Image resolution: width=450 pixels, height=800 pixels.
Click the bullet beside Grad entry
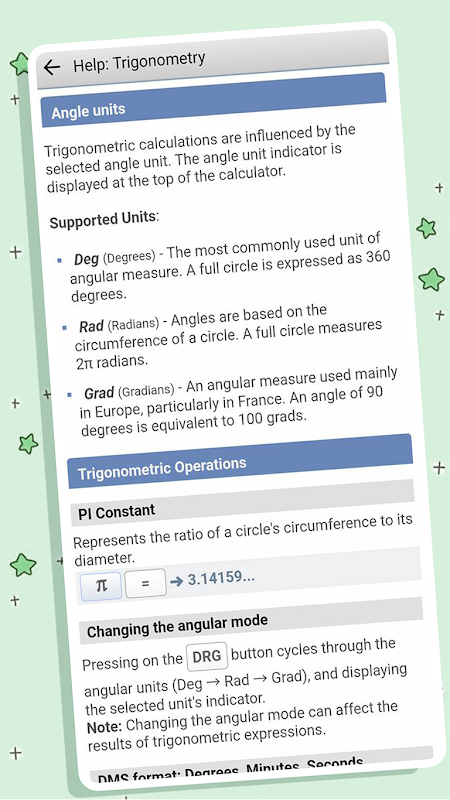(69, 395)
